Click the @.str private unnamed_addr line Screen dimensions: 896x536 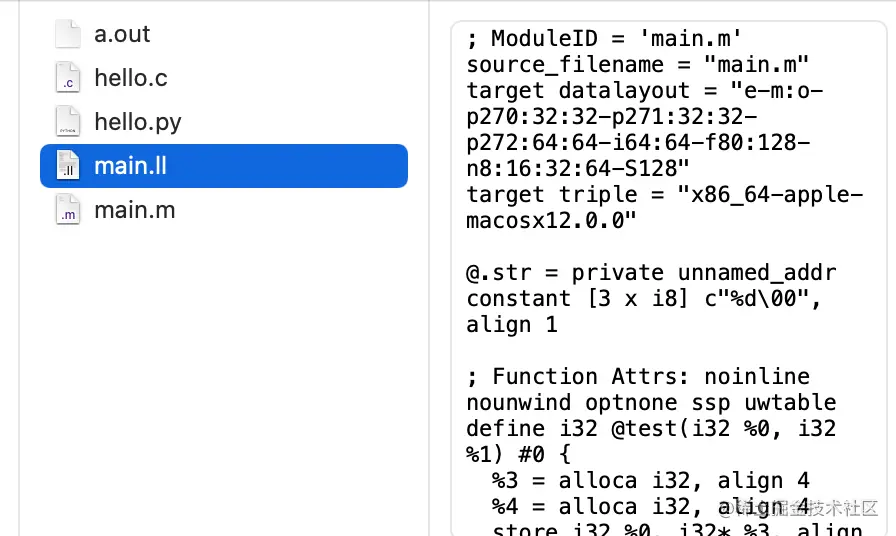point(650,273)
